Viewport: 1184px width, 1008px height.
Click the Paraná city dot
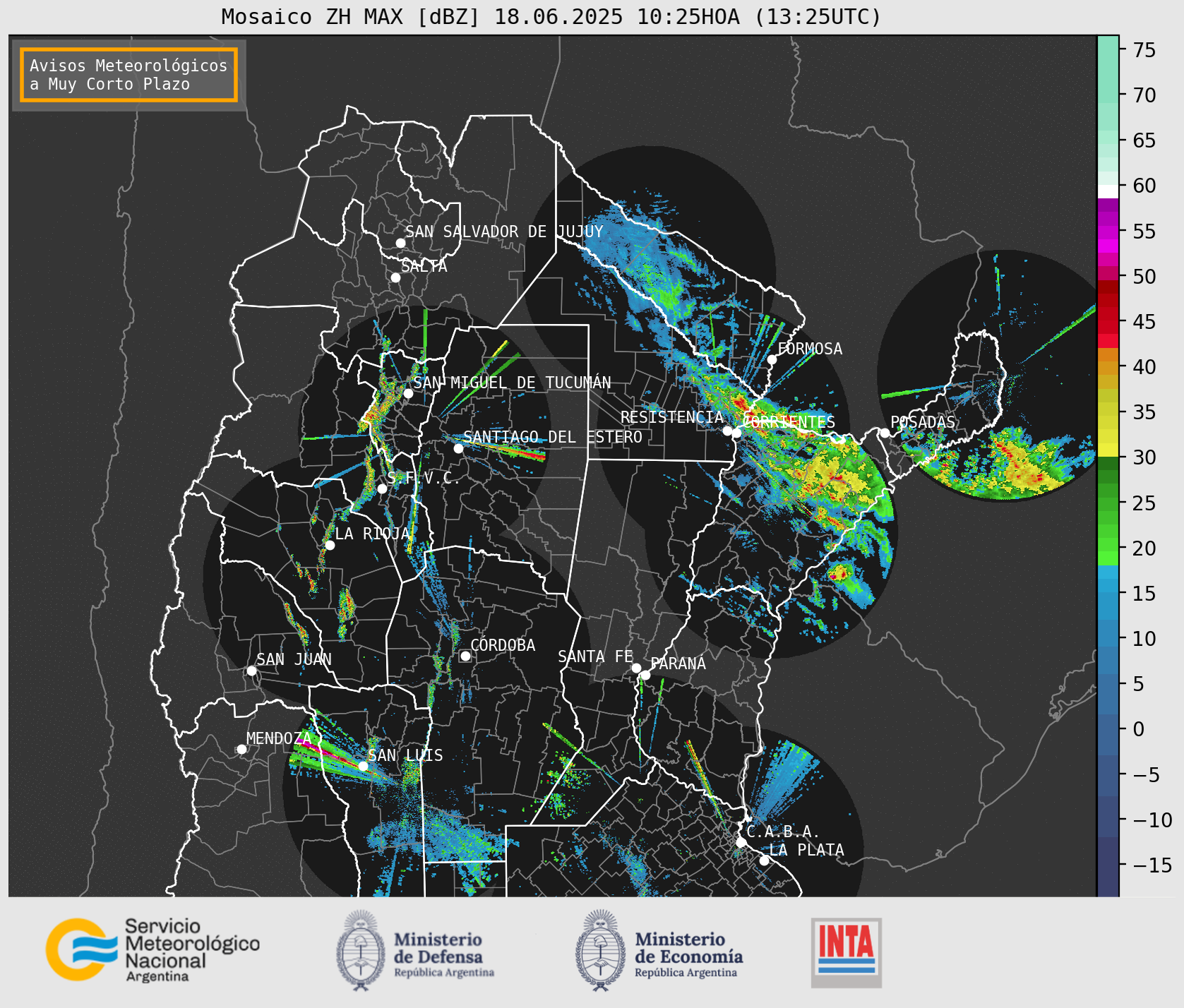645,676
